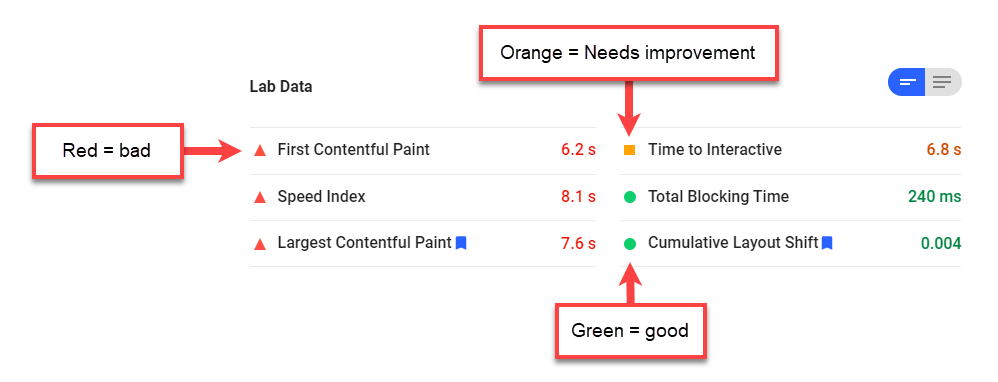The image size is (998, 382).
Task: Click the 240 ms blocking time value
Action: point(934,197)
